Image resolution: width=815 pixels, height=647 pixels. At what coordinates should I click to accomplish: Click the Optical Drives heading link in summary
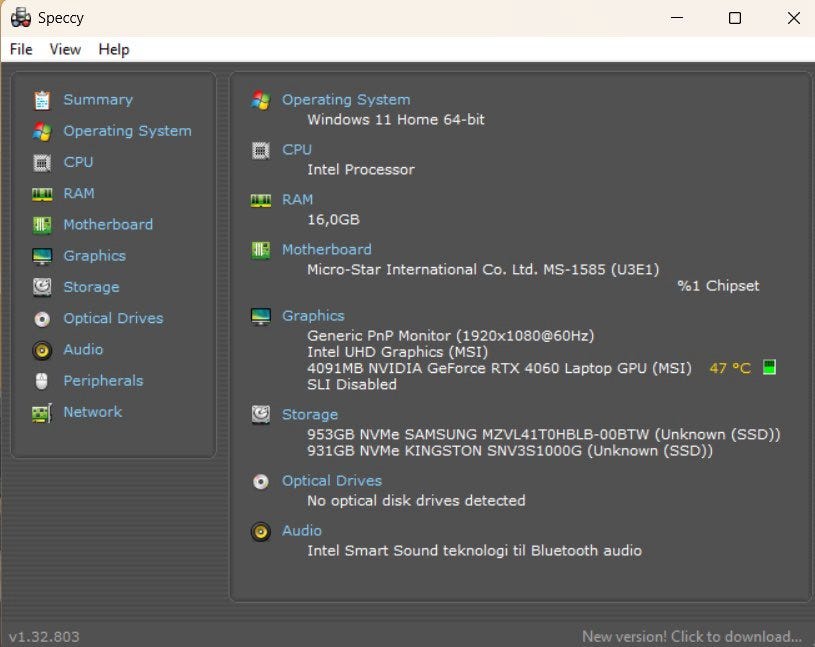coord(332,481)
